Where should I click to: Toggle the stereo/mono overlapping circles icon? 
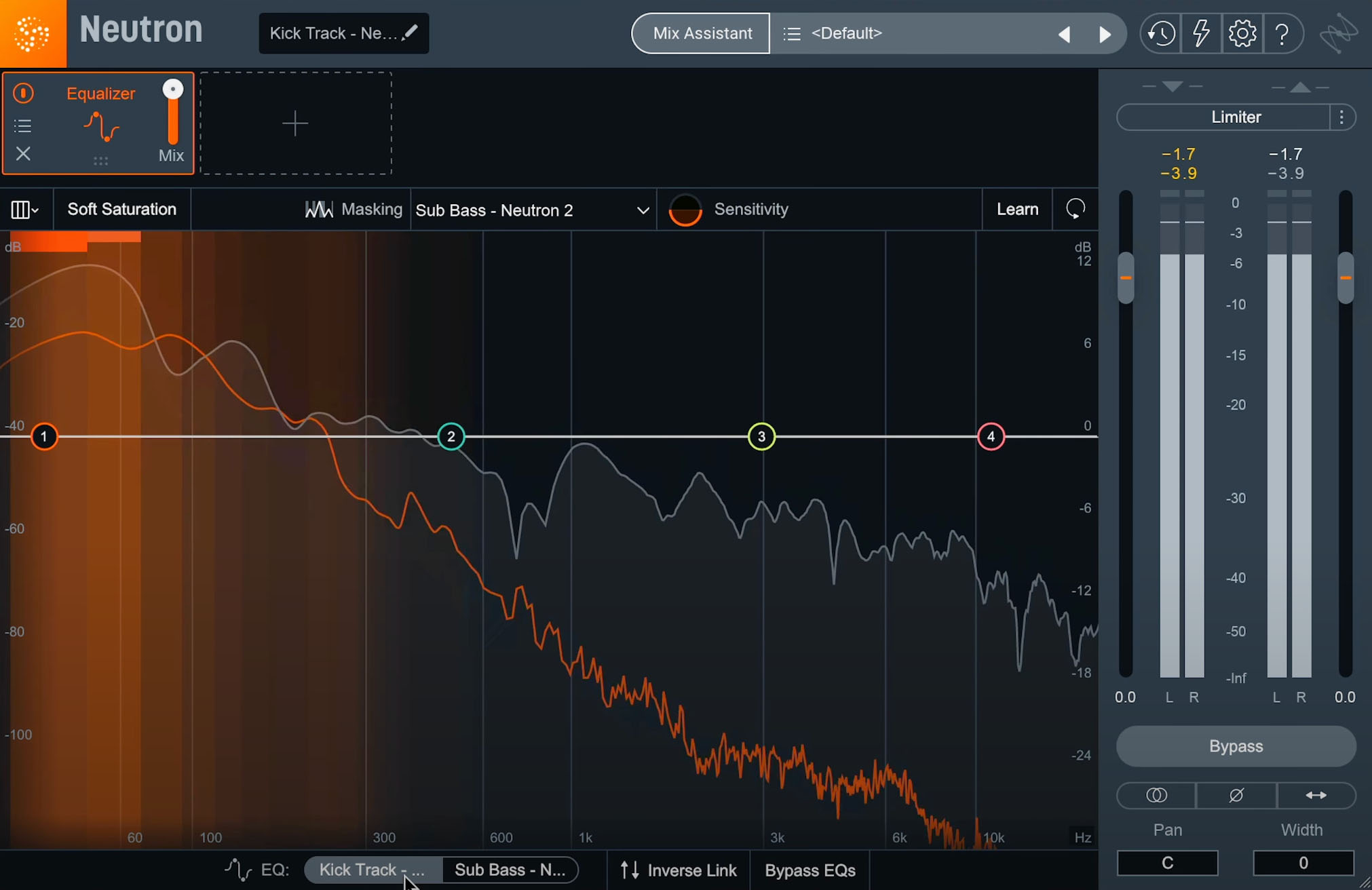pyautogui.click(x=1156, y=795)
